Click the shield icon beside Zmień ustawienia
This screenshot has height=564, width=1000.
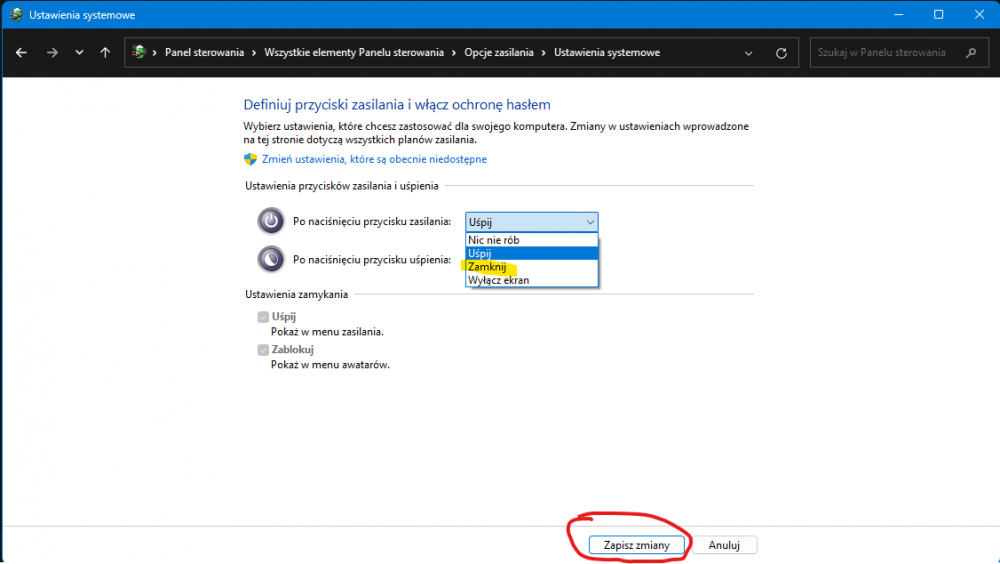251,159
